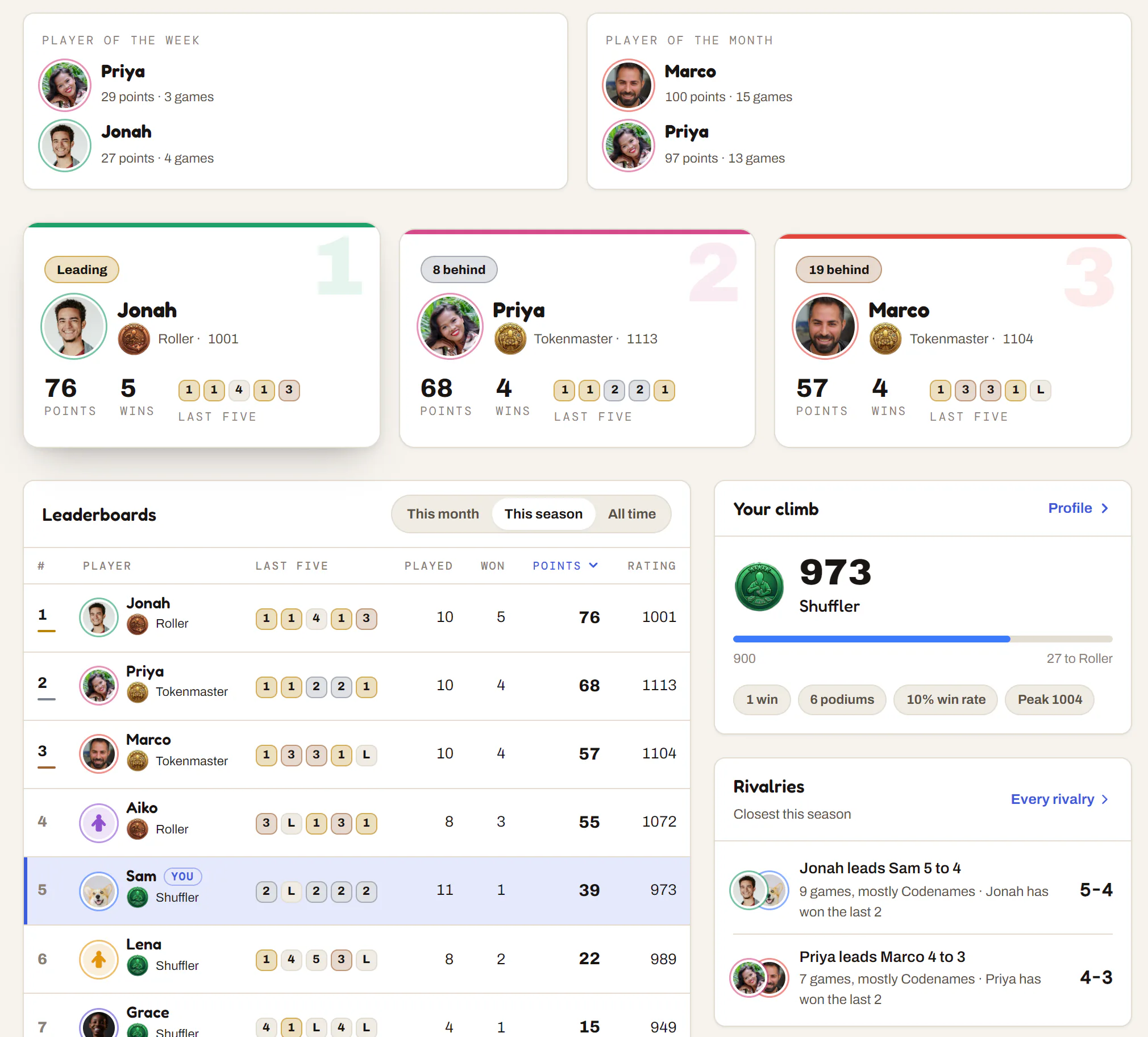Click the Leading badge on Jonah's card
The width and height of the screenshot is (1148, 1037).
click(x=82, y=269)
